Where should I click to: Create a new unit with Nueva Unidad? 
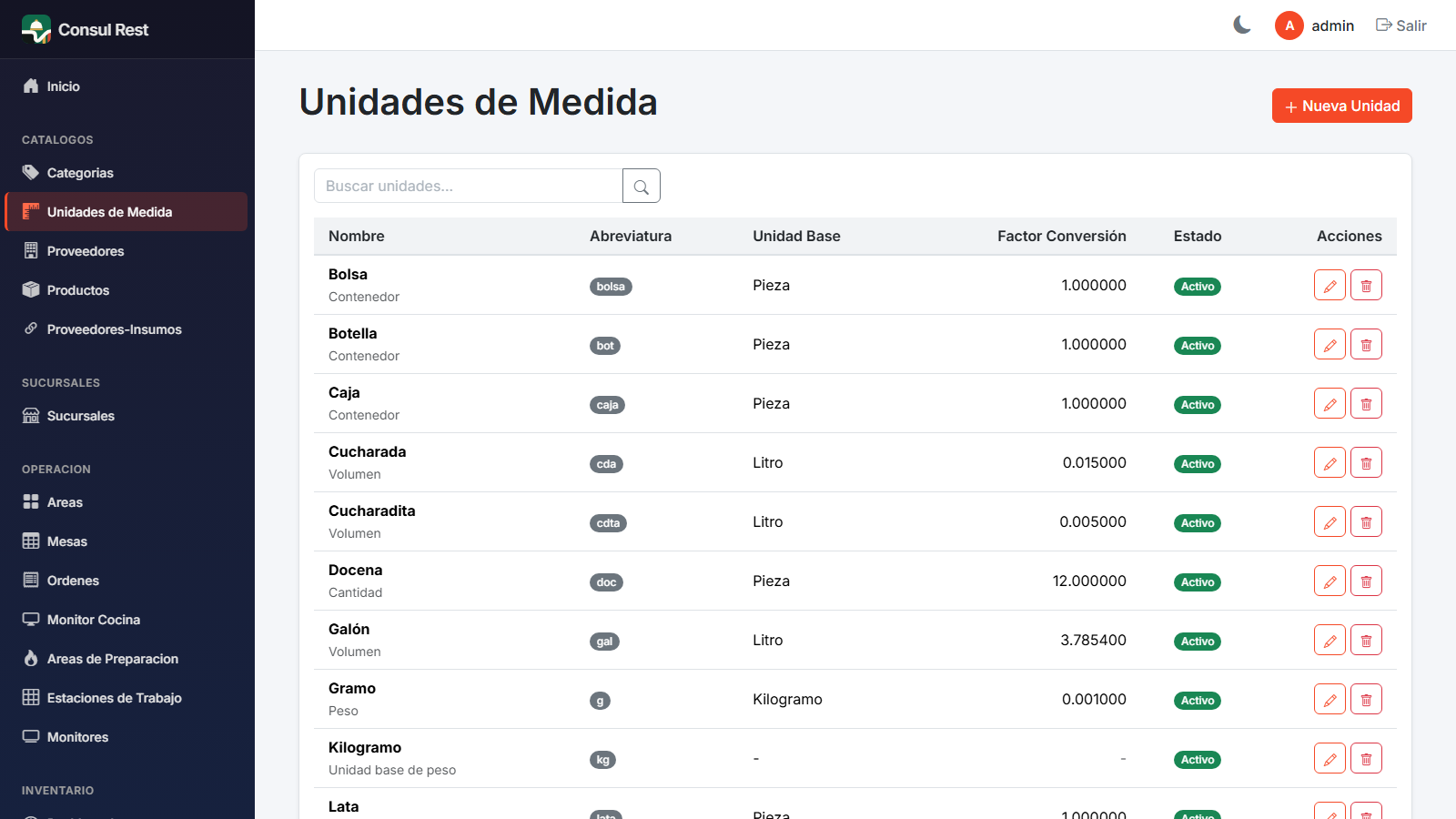[x=1341, y=106]
